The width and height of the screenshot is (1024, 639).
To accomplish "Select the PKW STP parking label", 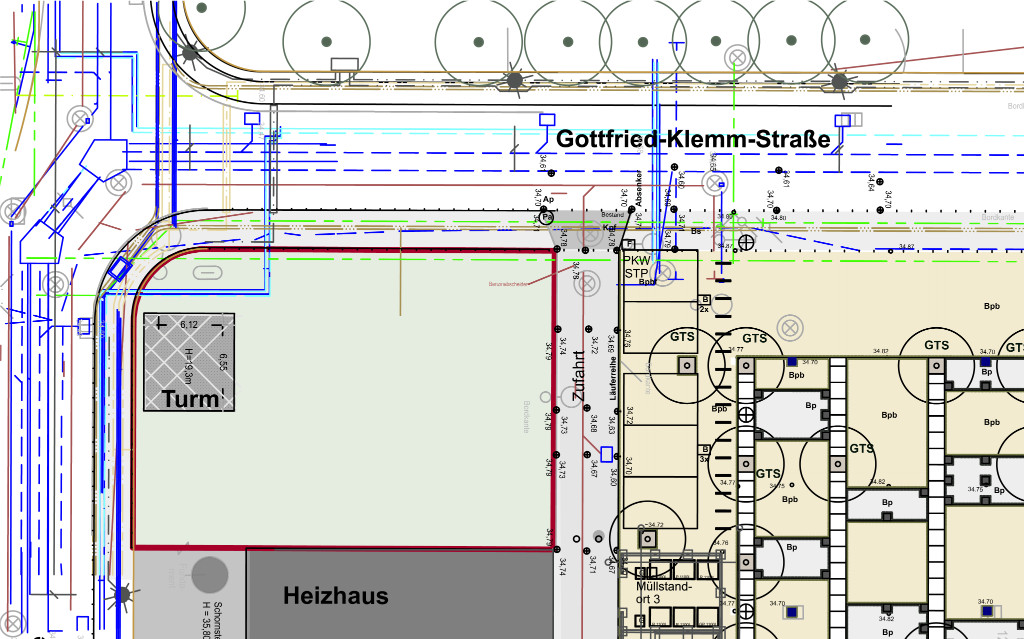I will point(637,266).
